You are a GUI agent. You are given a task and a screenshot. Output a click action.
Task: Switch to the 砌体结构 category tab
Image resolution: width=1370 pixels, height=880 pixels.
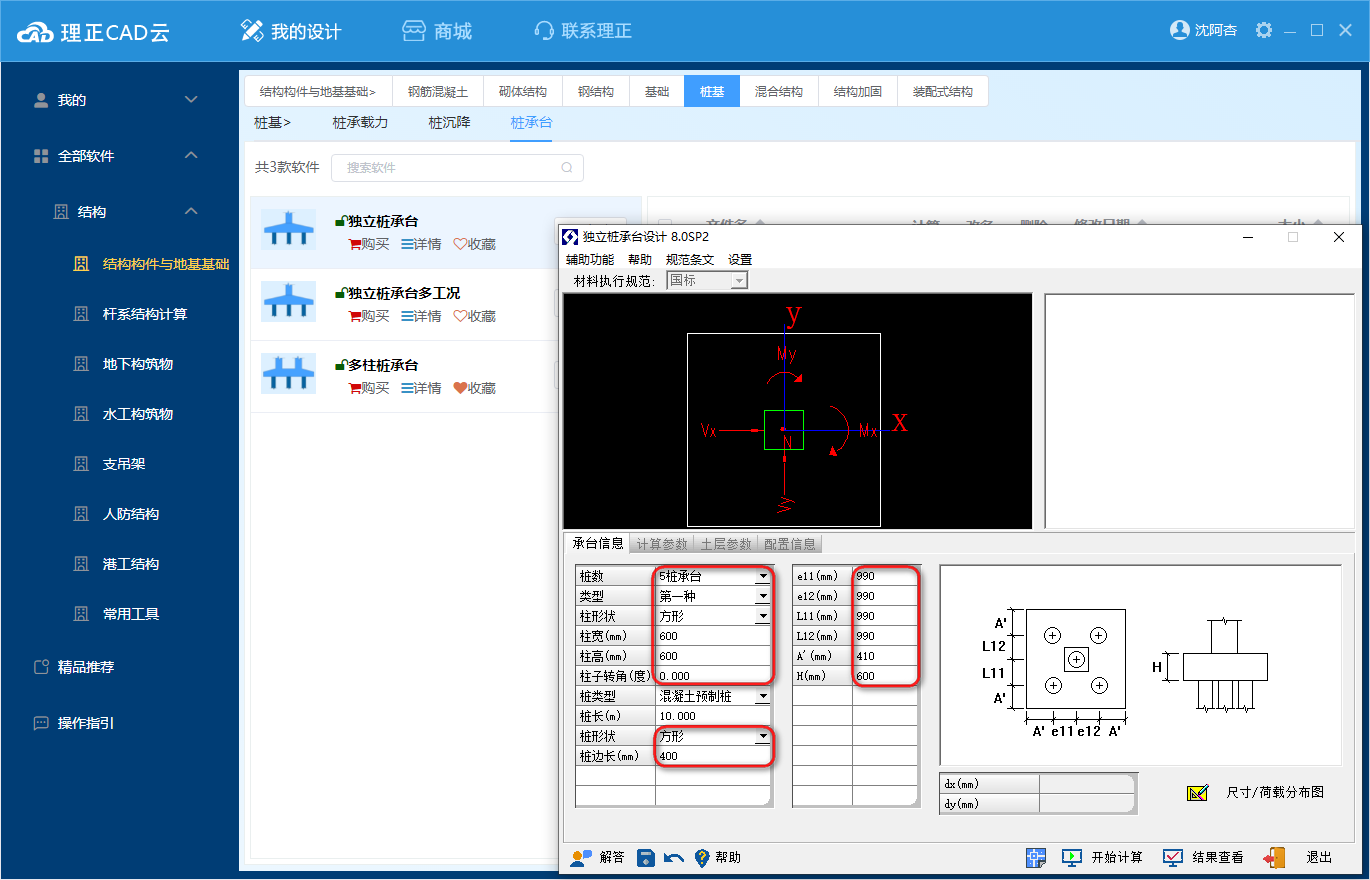pyautogui.click(x=523, y=91)
